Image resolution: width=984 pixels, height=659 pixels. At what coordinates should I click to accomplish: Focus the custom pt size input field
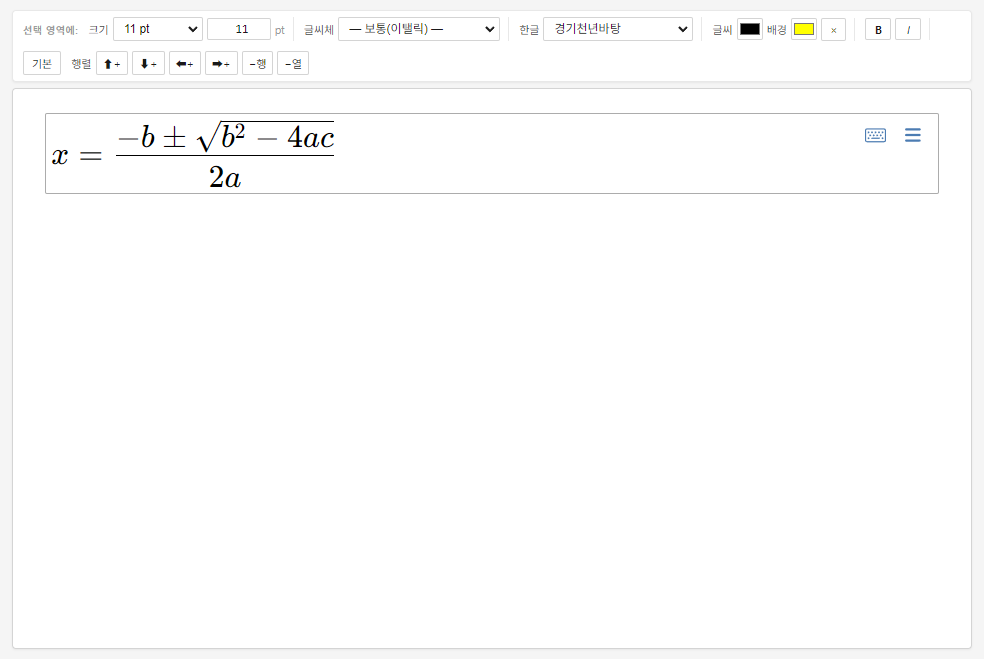[239, 29]
